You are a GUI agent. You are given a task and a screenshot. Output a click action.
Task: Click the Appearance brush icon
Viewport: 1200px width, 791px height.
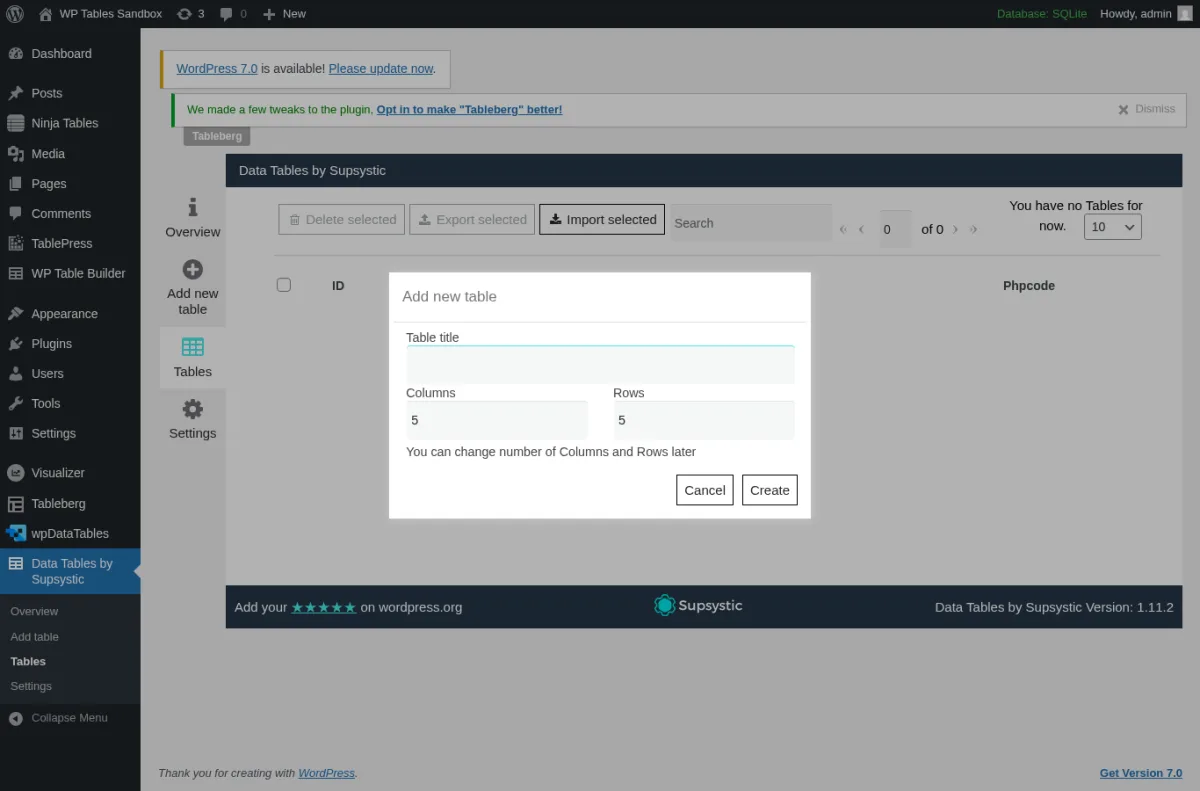[x=15, y=314]
